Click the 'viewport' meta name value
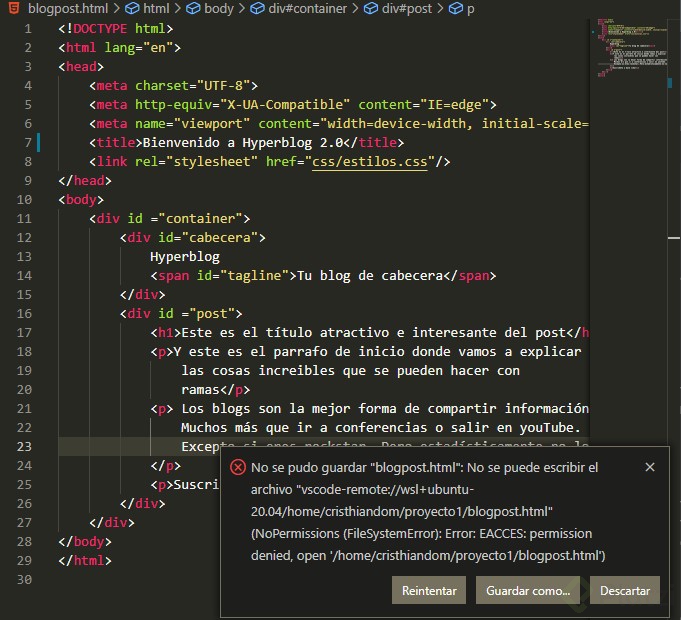 click(212, 124)
